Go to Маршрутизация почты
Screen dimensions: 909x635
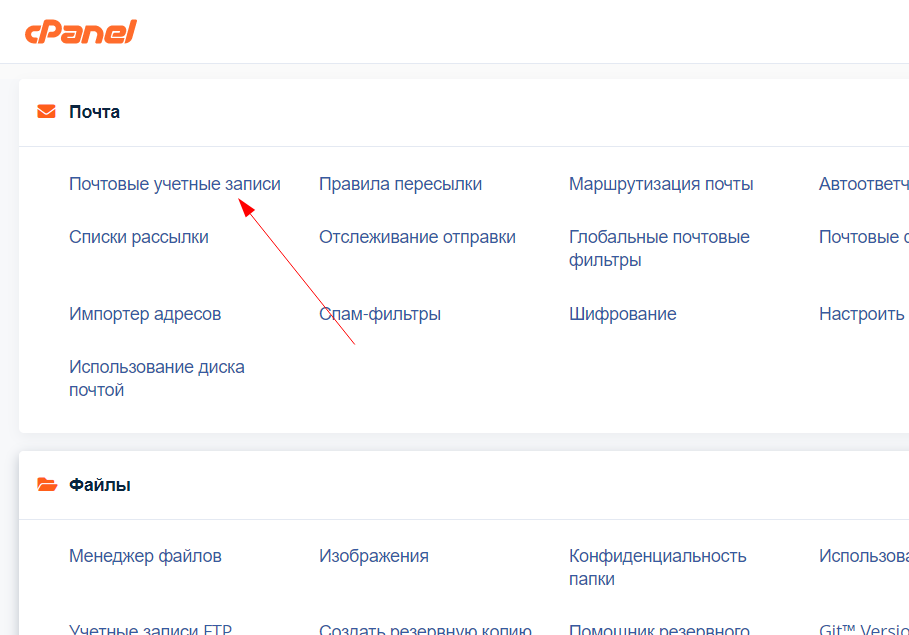tap(661, 184)
